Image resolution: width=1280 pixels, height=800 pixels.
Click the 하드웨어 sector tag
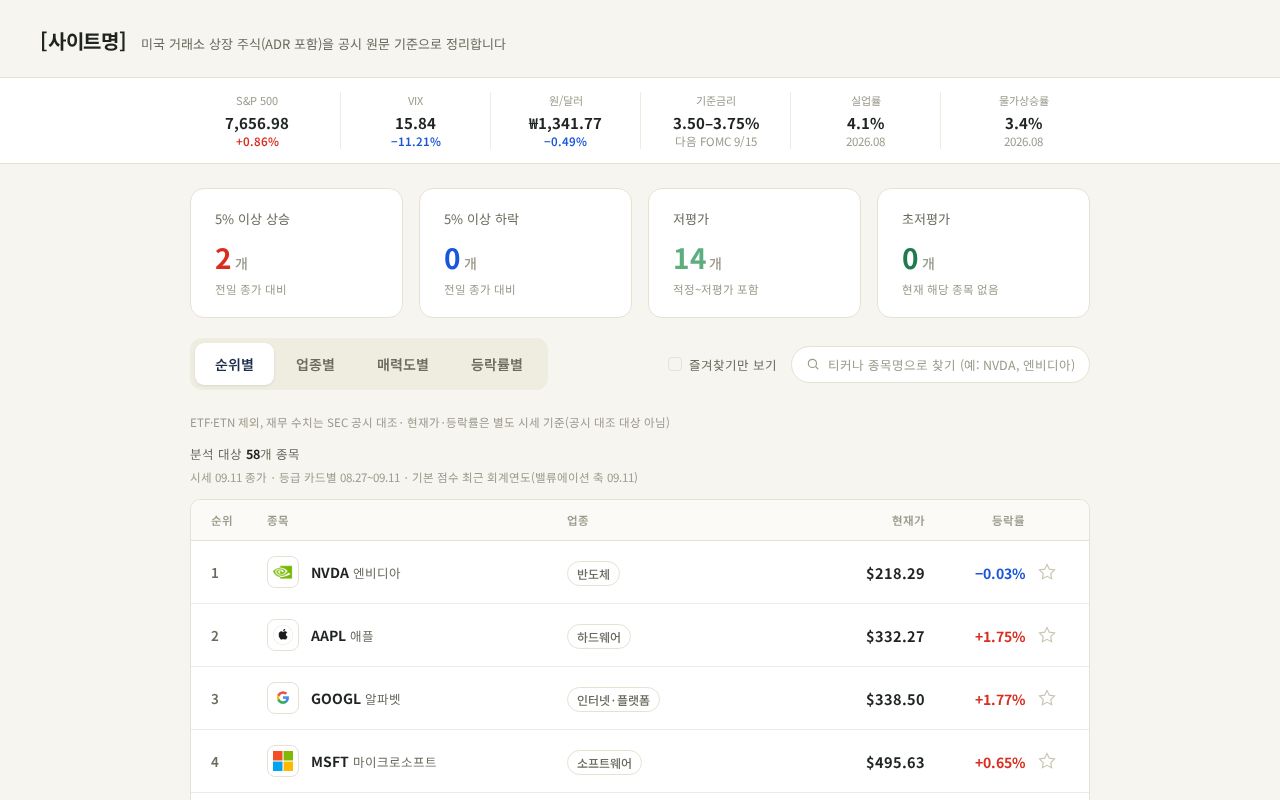[599, 636]
